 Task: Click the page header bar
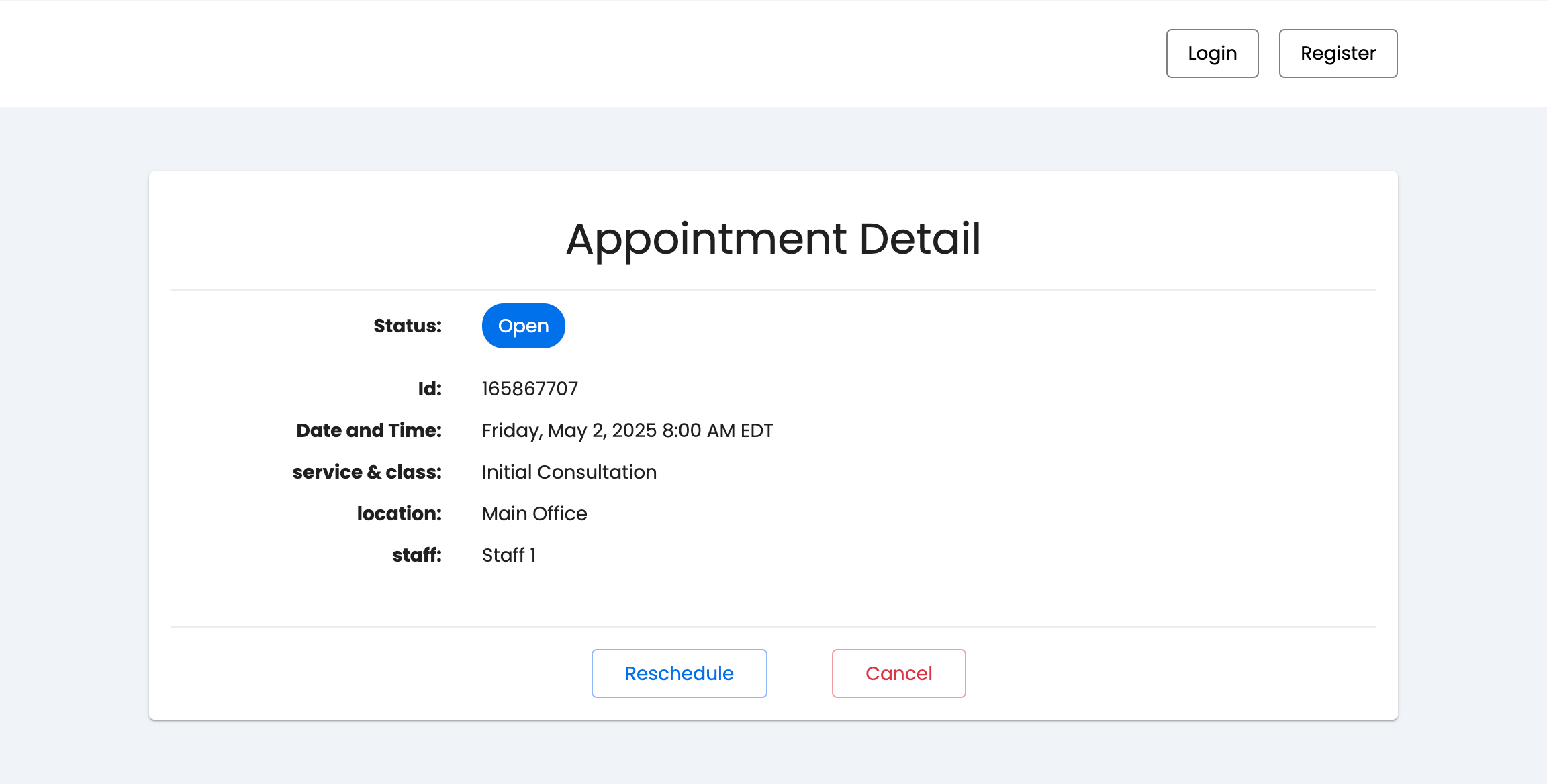pos(470,53)
